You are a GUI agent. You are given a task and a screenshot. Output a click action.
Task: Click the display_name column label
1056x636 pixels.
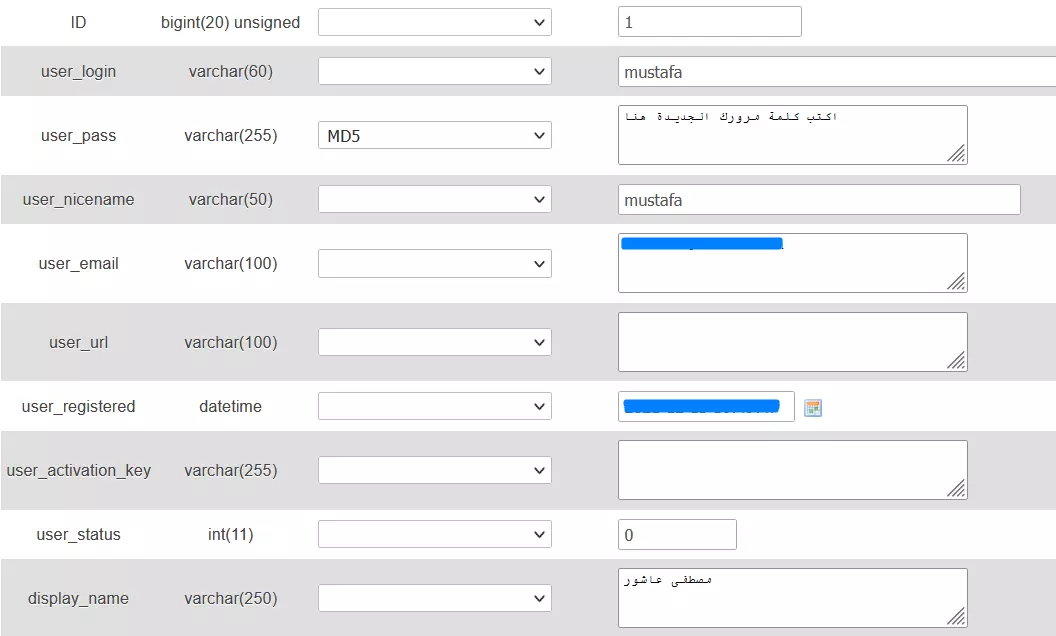78,598
